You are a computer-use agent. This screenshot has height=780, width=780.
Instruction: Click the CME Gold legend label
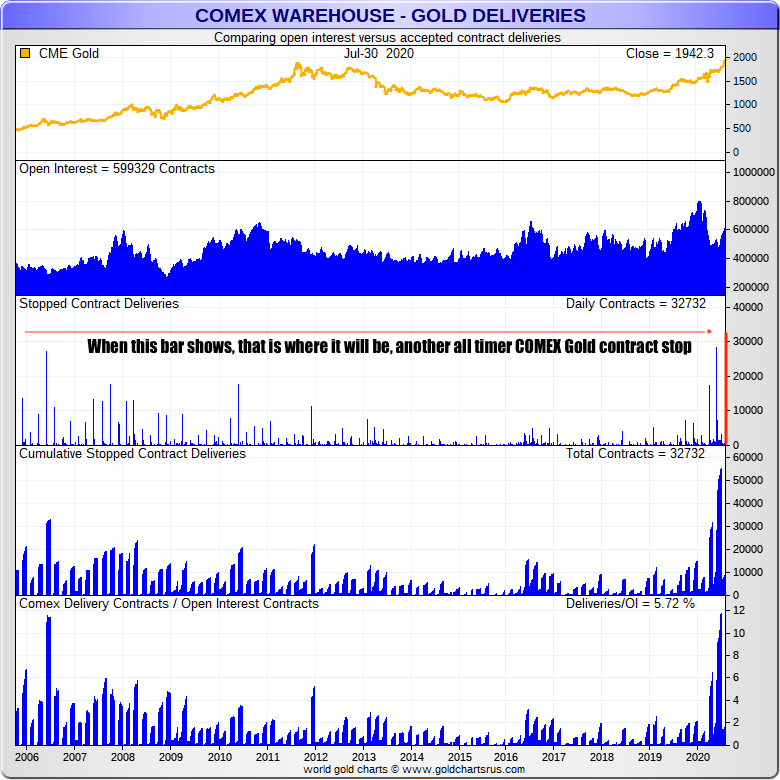[68, 54]
